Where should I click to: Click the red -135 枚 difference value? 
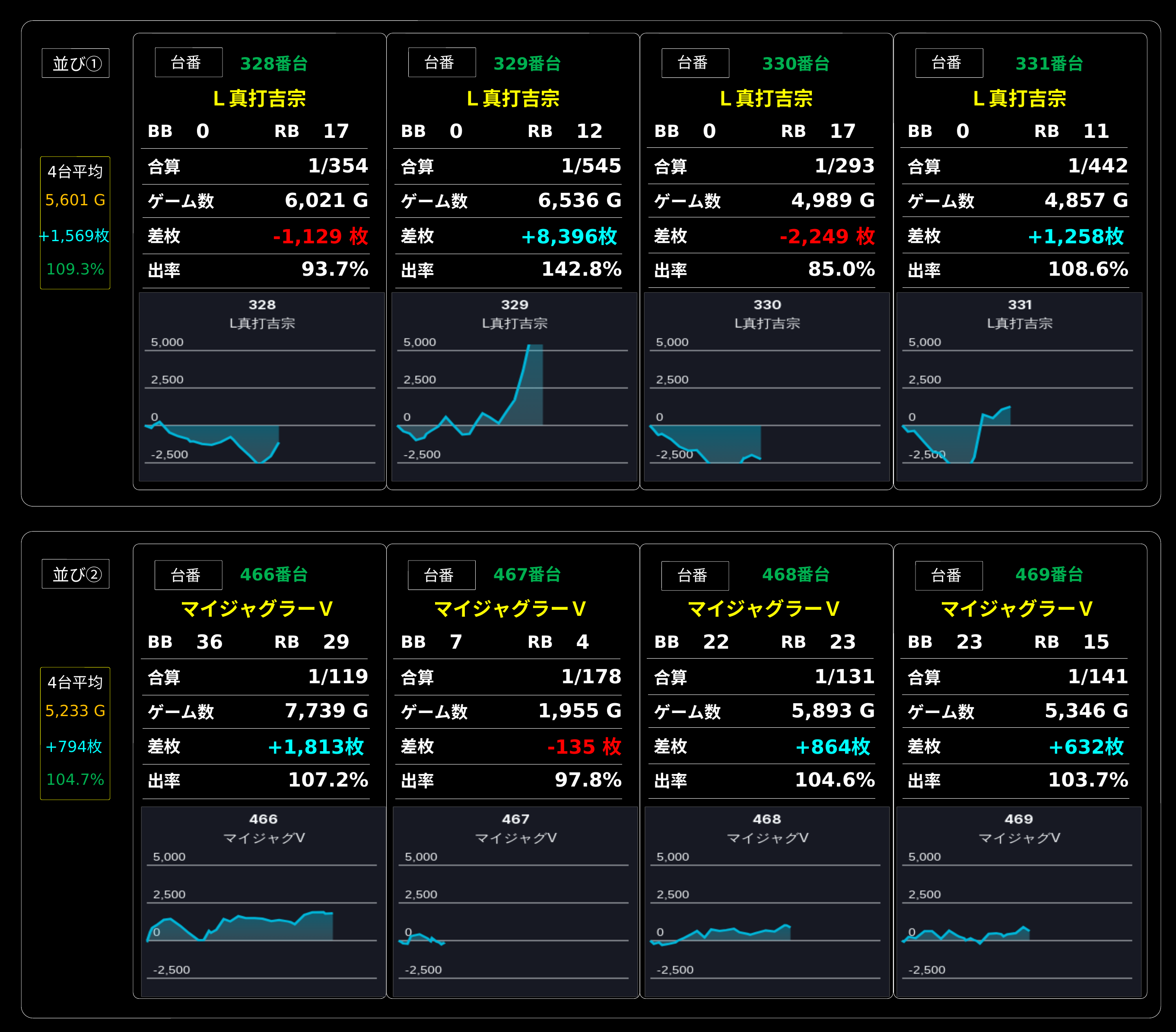tap(585, 746)
